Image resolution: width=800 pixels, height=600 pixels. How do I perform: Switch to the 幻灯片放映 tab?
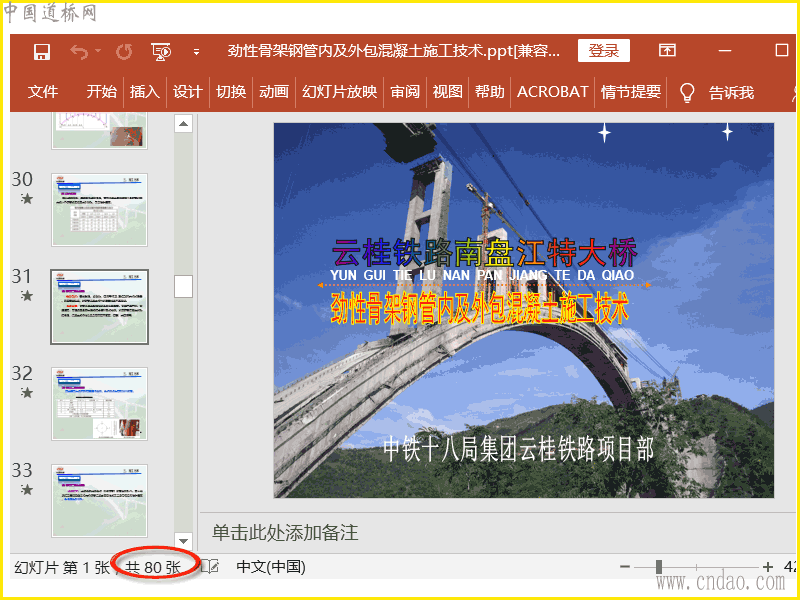[x=339, y=92]
